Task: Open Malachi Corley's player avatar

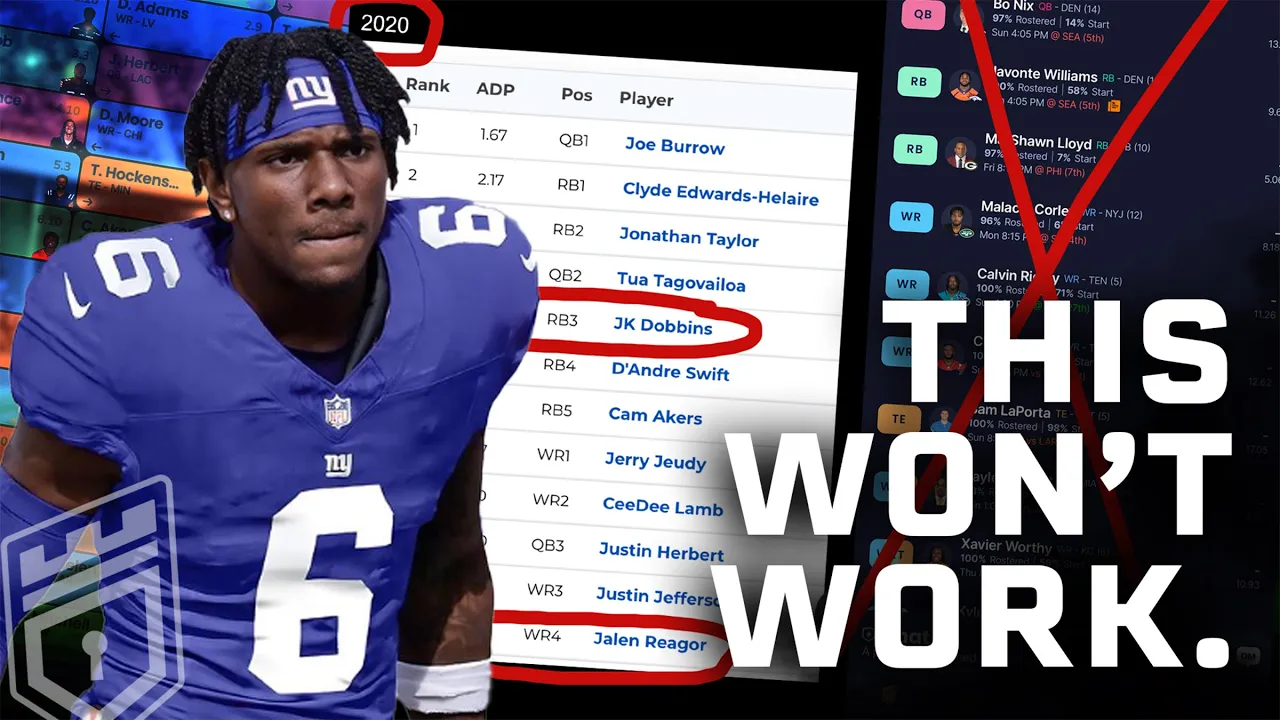Action: (957, 220)
